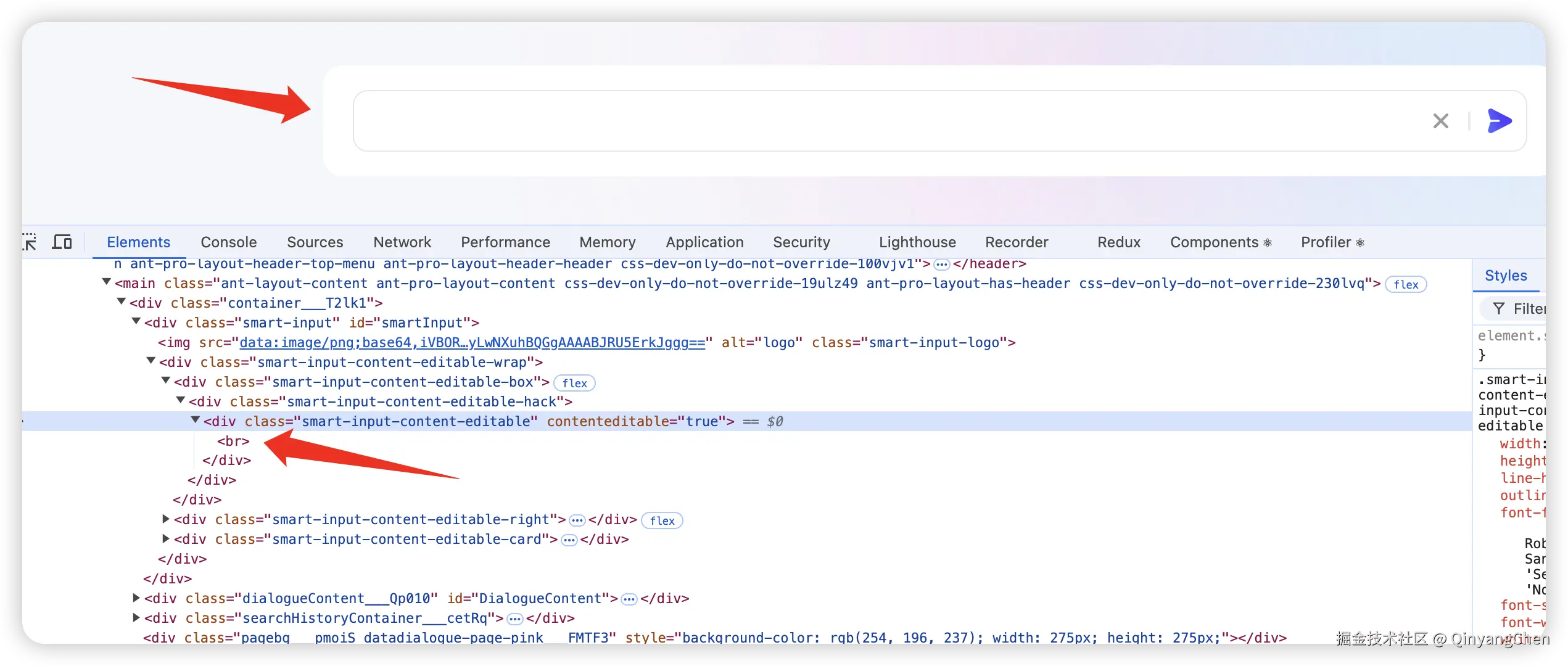Toggle the device toolbar icon
The height and width of the screenshot is (666, 1568).
(x=62, y=242)
